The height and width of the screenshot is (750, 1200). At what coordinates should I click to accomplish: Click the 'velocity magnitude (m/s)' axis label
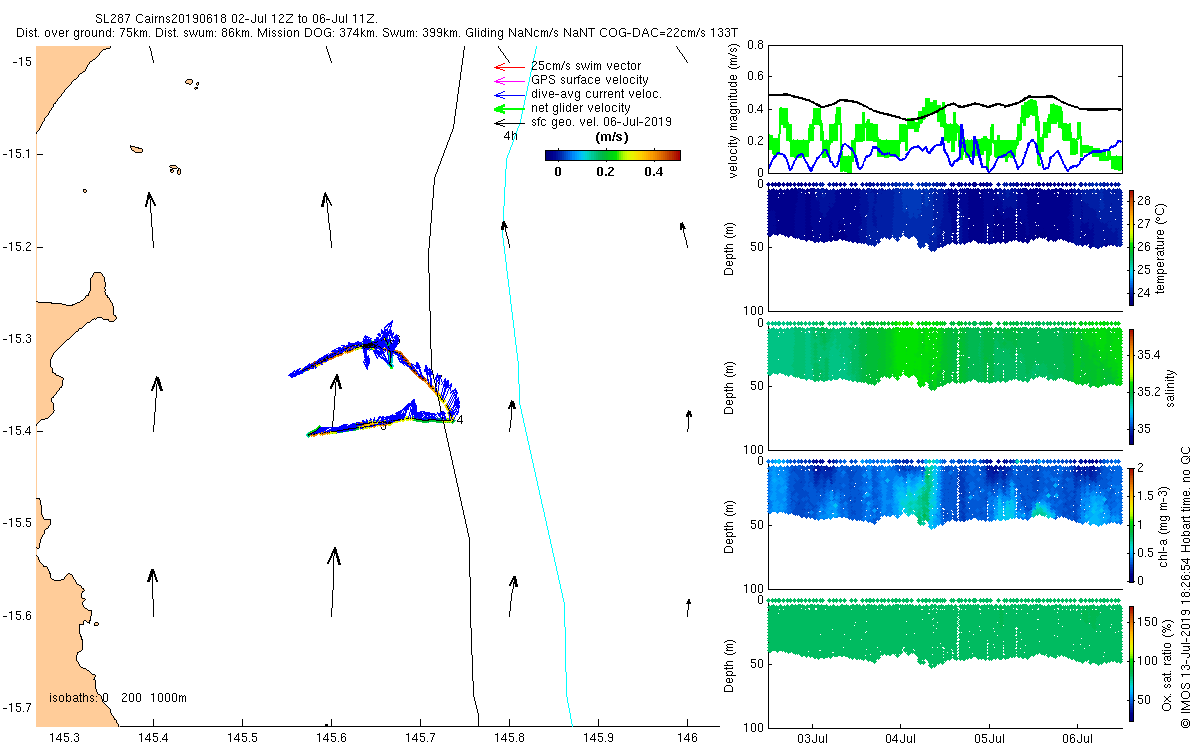pos(734,109)
